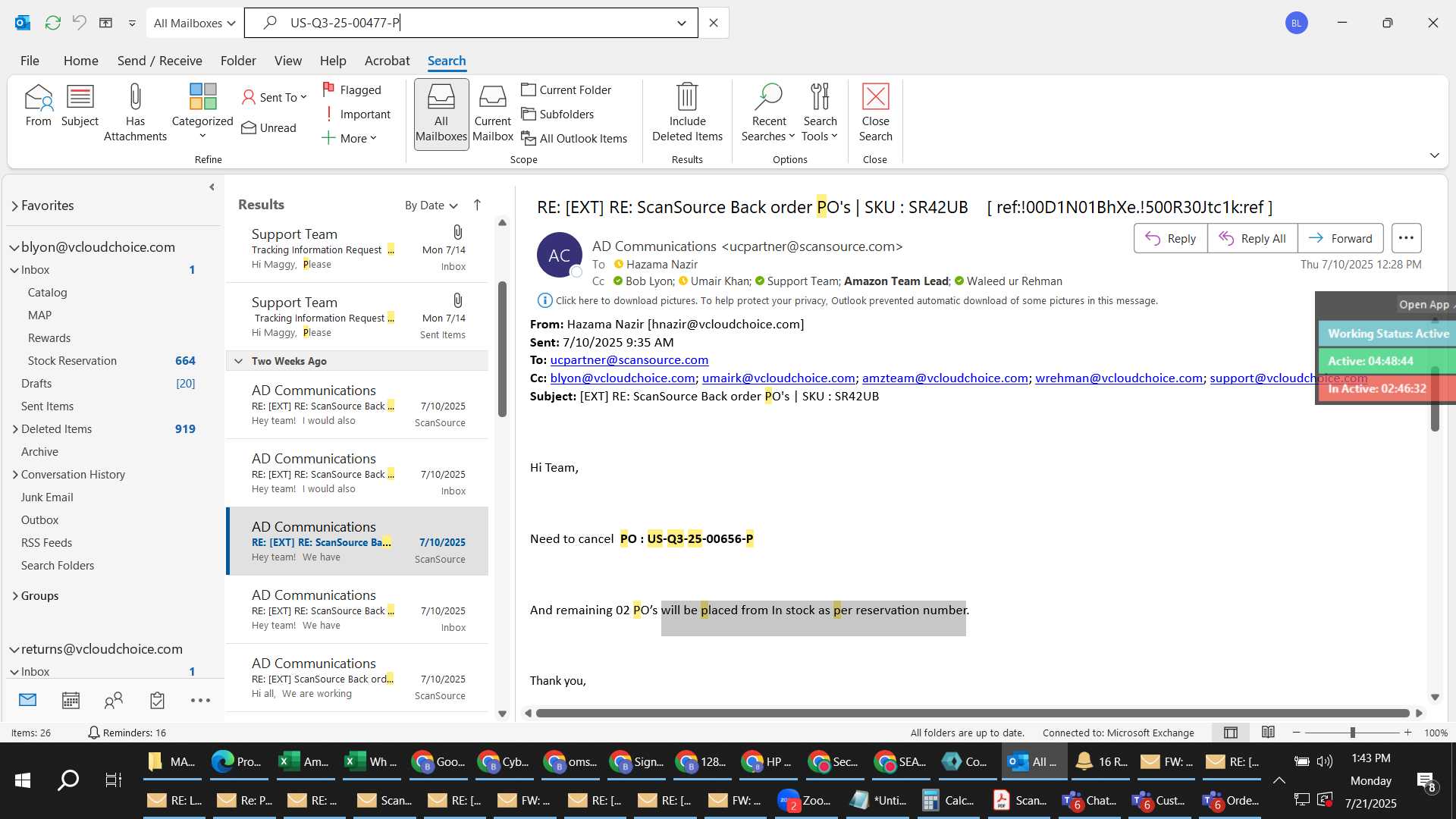
Task: Open Windows Start menu
Action: (23, 780)
